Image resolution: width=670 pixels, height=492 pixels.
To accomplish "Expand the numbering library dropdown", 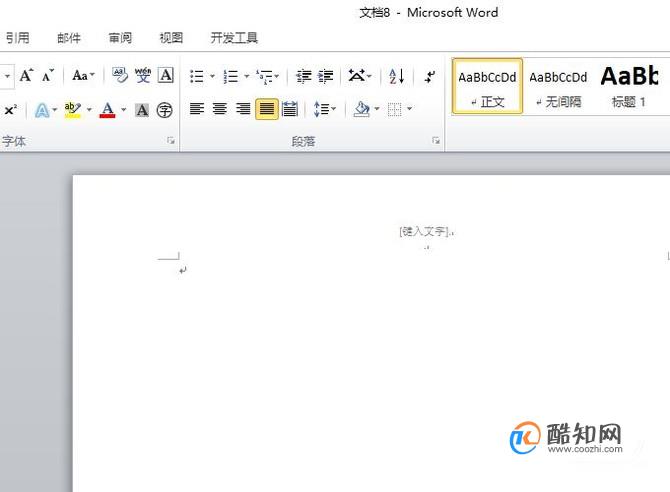I will pyautogui.click(x=247, y=77).
